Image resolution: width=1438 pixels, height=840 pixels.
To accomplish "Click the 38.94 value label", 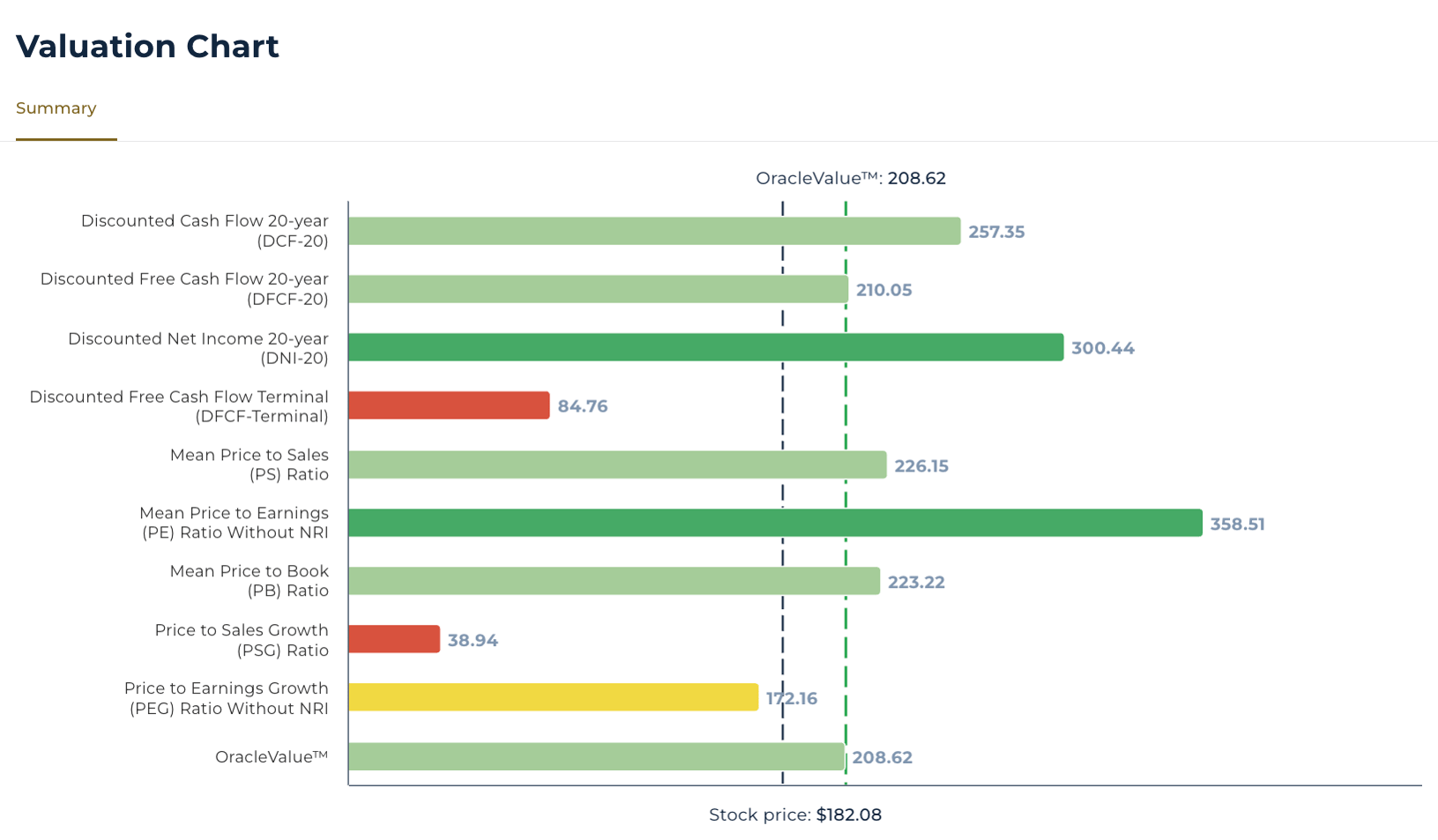I will coord(473,641).
